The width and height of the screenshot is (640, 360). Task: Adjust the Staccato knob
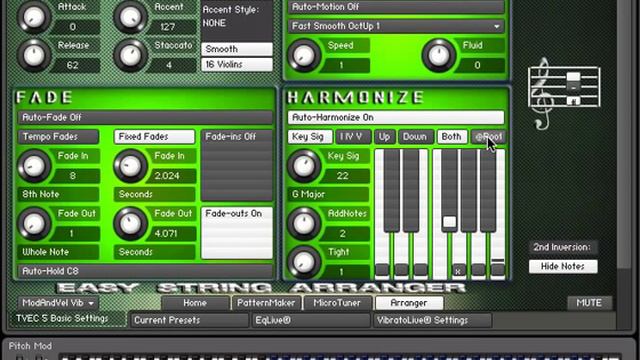pyautogui.click(x=130, y=55)
